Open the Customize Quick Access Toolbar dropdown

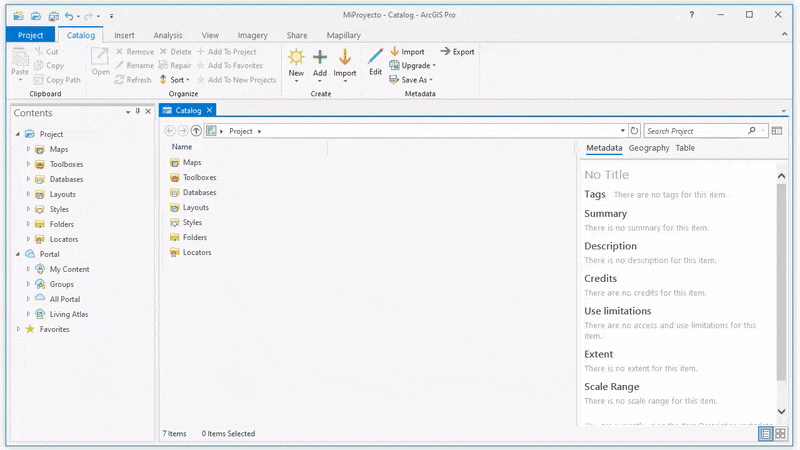tap(112, 16)
